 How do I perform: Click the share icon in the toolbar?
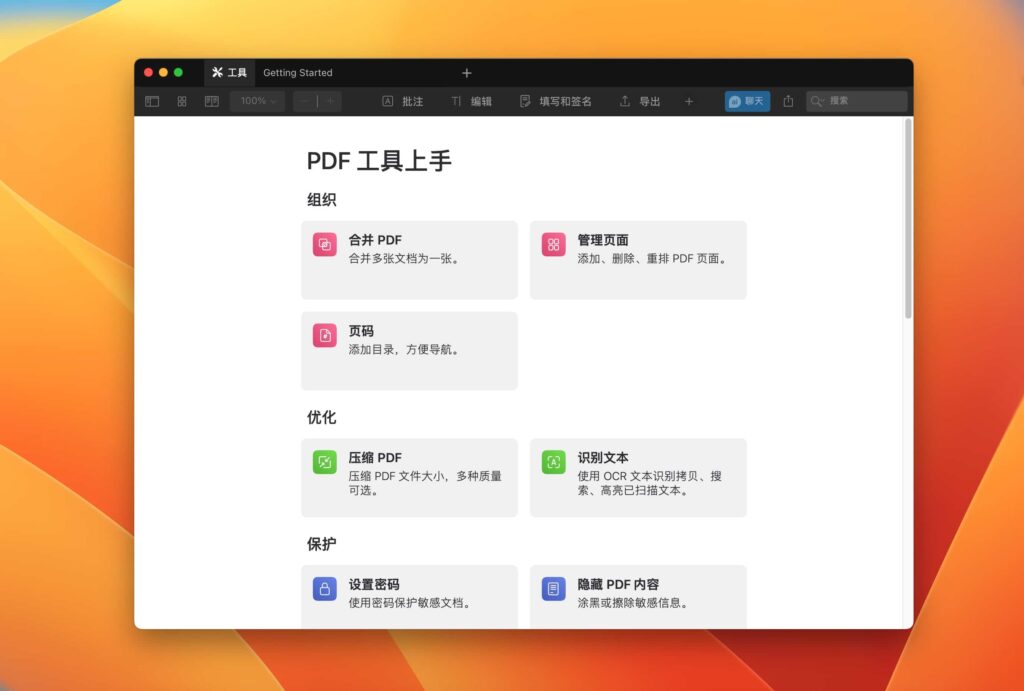[788, 101]
